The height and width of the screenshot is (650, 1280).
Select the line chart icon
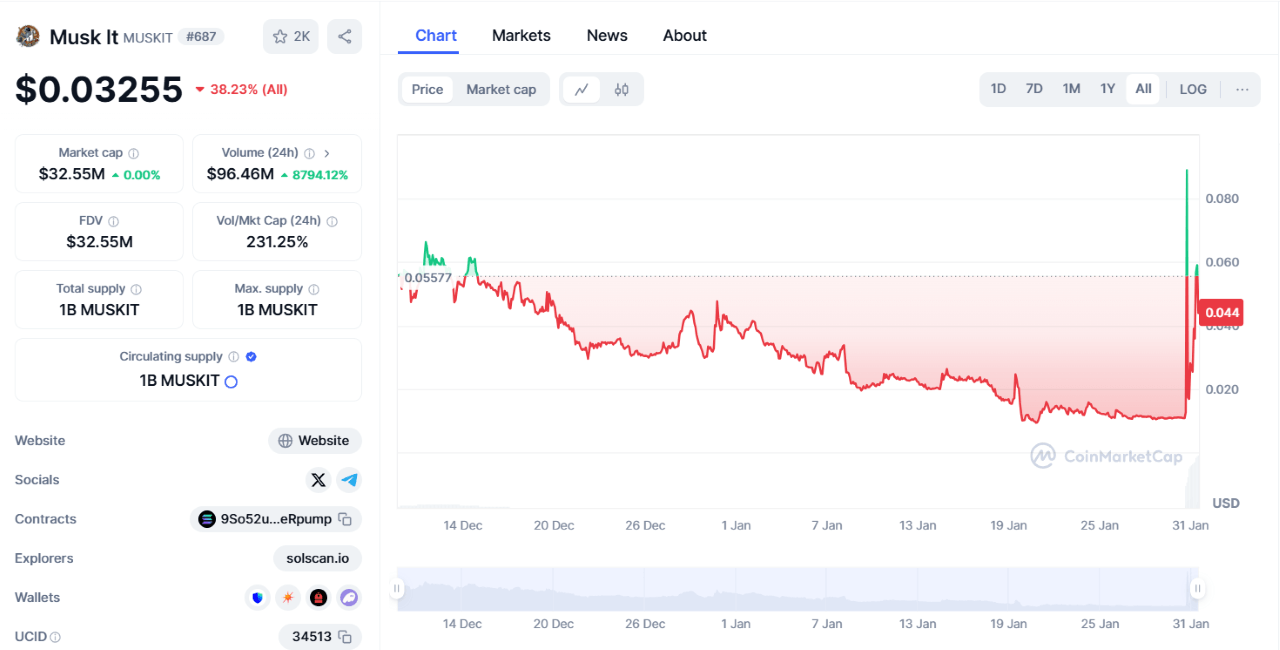(x=582, y=89)
